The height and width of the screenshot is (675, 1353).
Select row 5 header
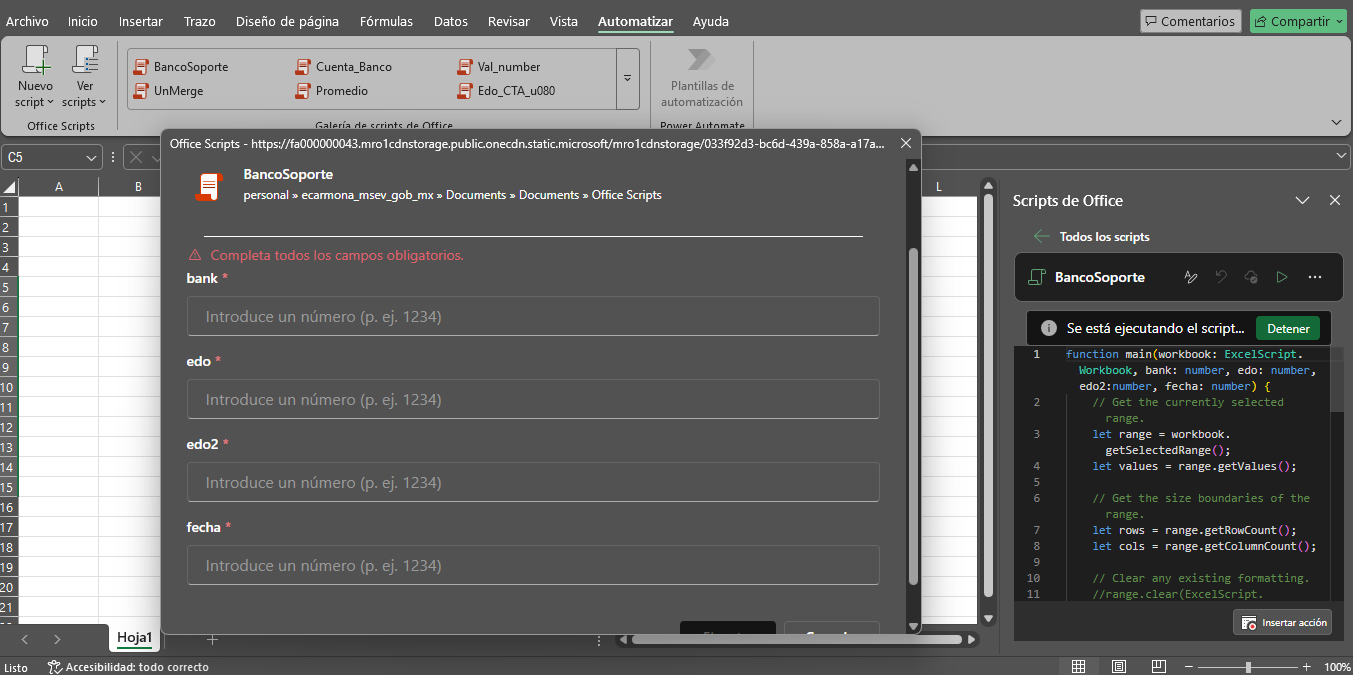pyautogui.click(x=9, y=287)
